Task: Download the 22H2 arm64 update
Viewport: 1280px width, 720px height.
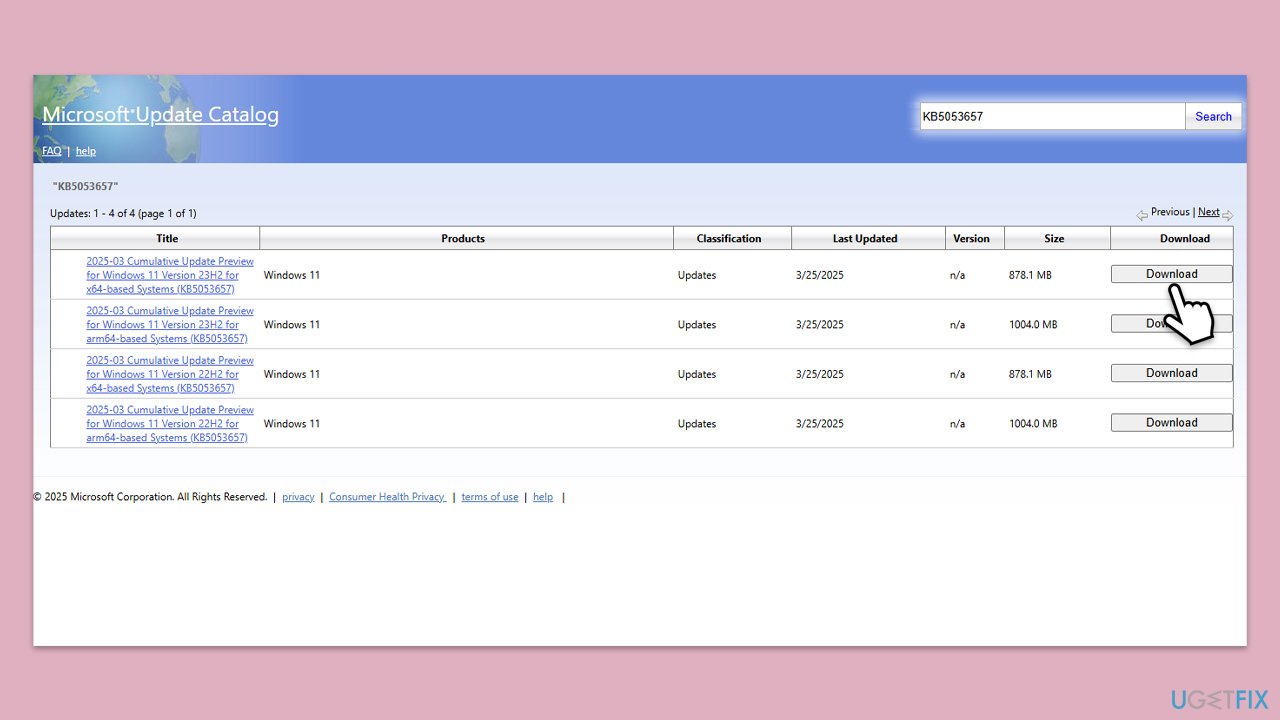Action: pyautogui.click(x=1171, y=423)
